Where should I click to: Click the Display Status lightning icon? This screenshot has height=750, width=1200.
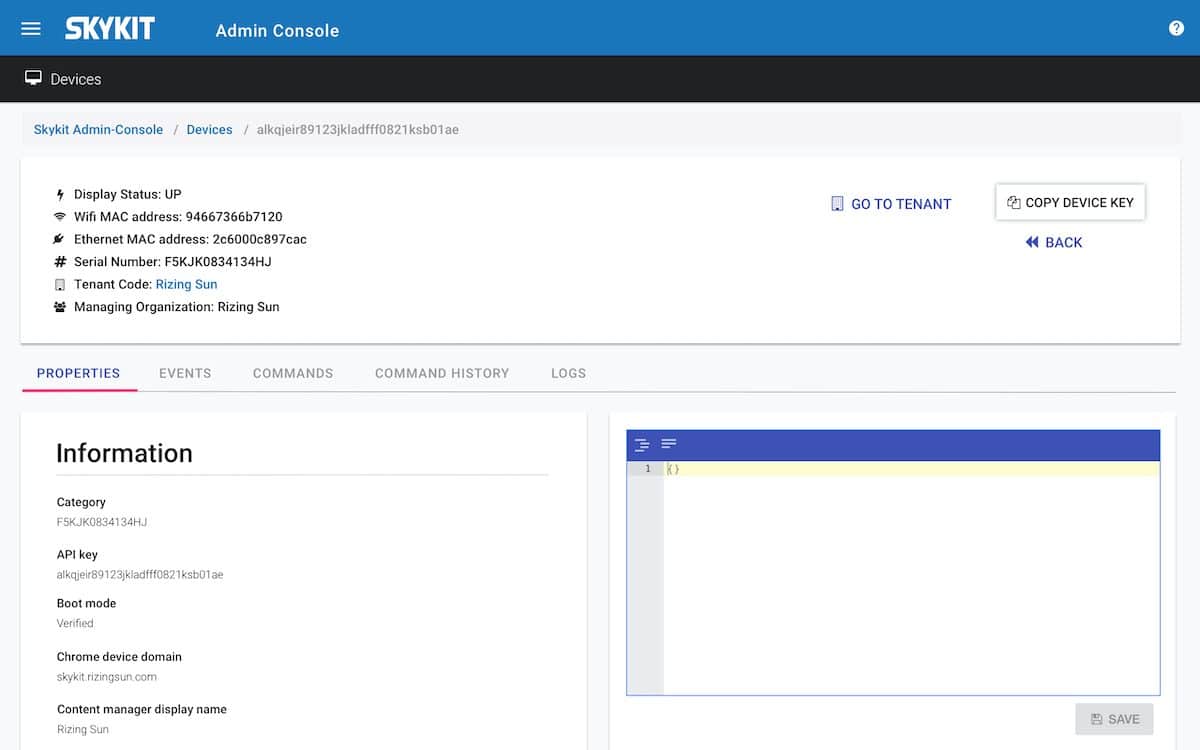pyautogui.click(x=60, y=195)
